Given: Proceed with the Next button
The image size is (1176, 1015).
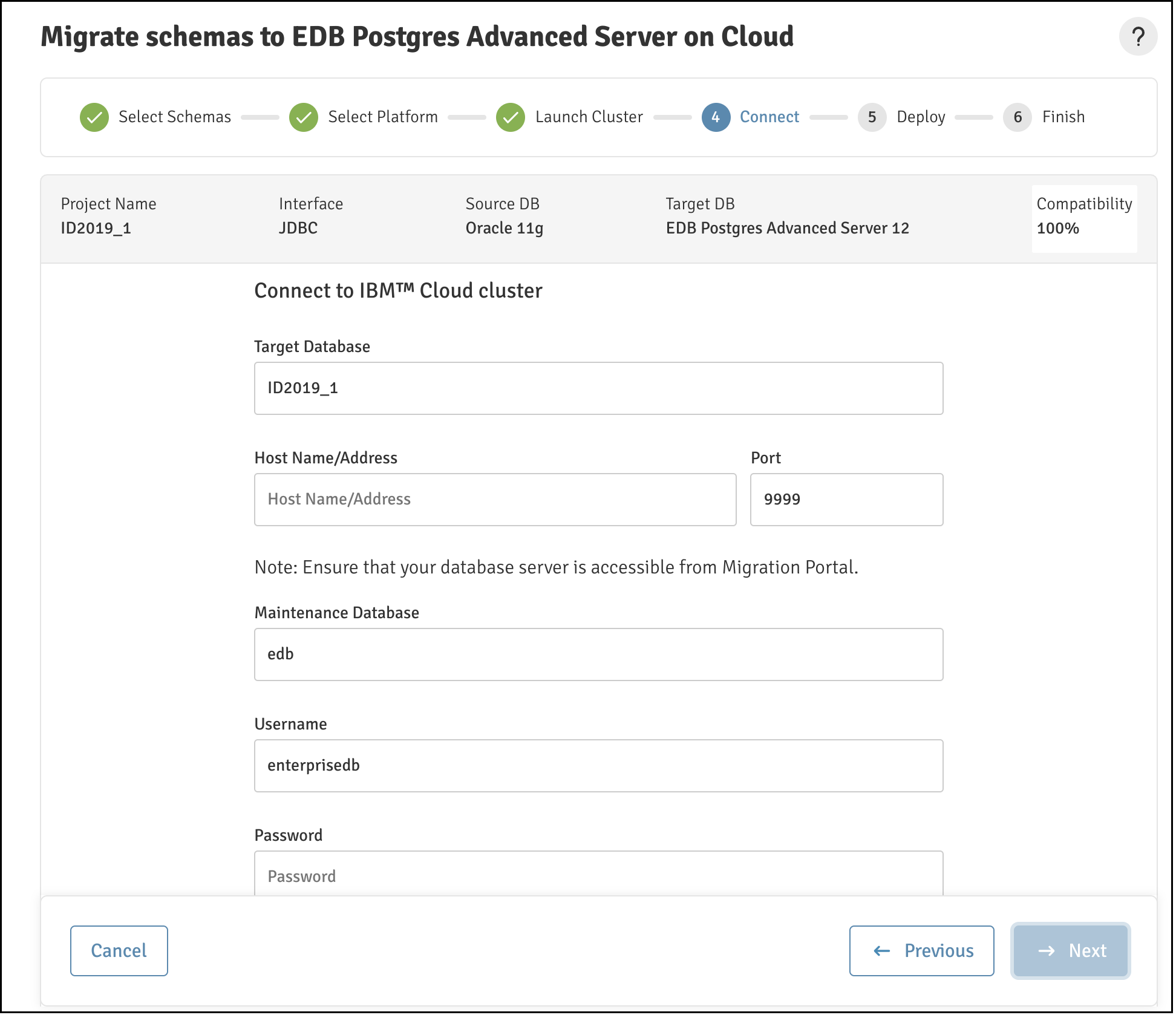Looking at the screenshot, I should pos(1071,950).
